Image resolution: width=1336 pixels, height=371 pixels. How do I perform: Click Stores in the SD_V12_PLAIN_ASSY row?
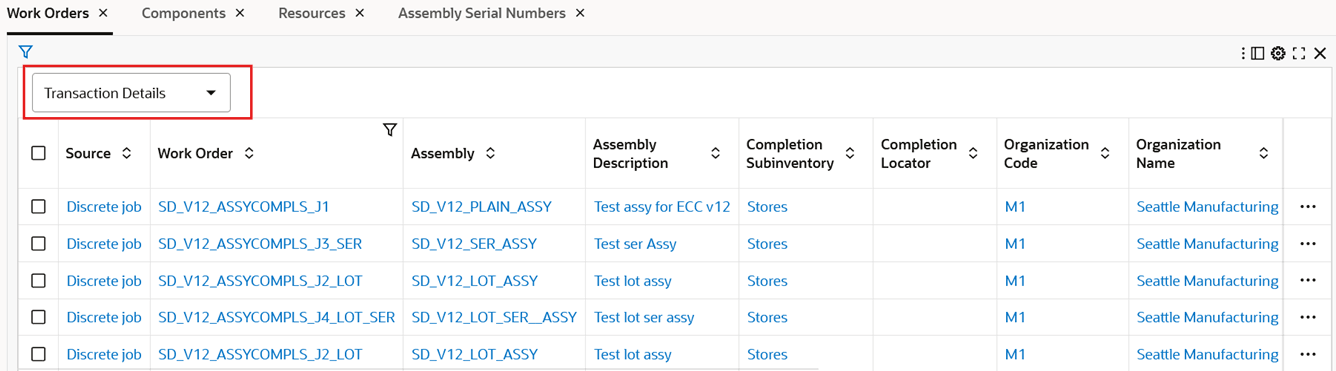coord(767,207)
